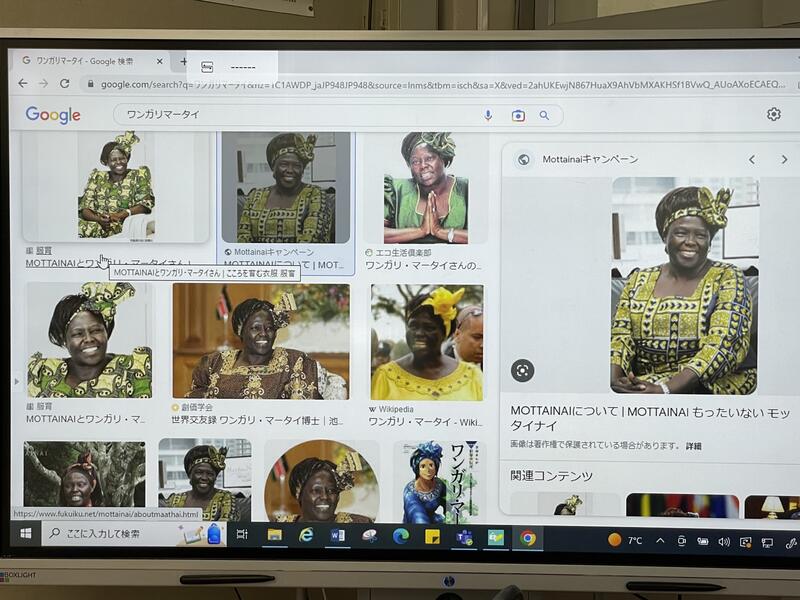Open Google Lens camera image search
Screen dimensions: 800x600
pos(518,115)
